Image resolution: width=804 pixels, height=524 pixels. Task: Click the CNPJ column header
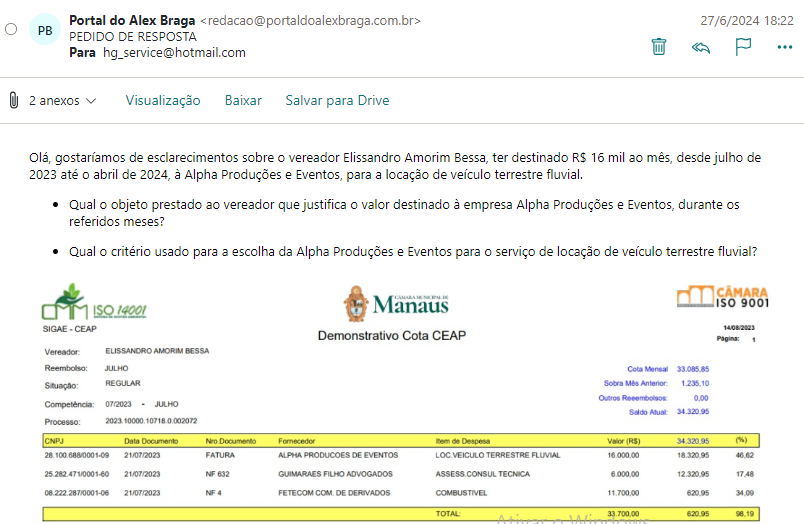tap(54, 441)
